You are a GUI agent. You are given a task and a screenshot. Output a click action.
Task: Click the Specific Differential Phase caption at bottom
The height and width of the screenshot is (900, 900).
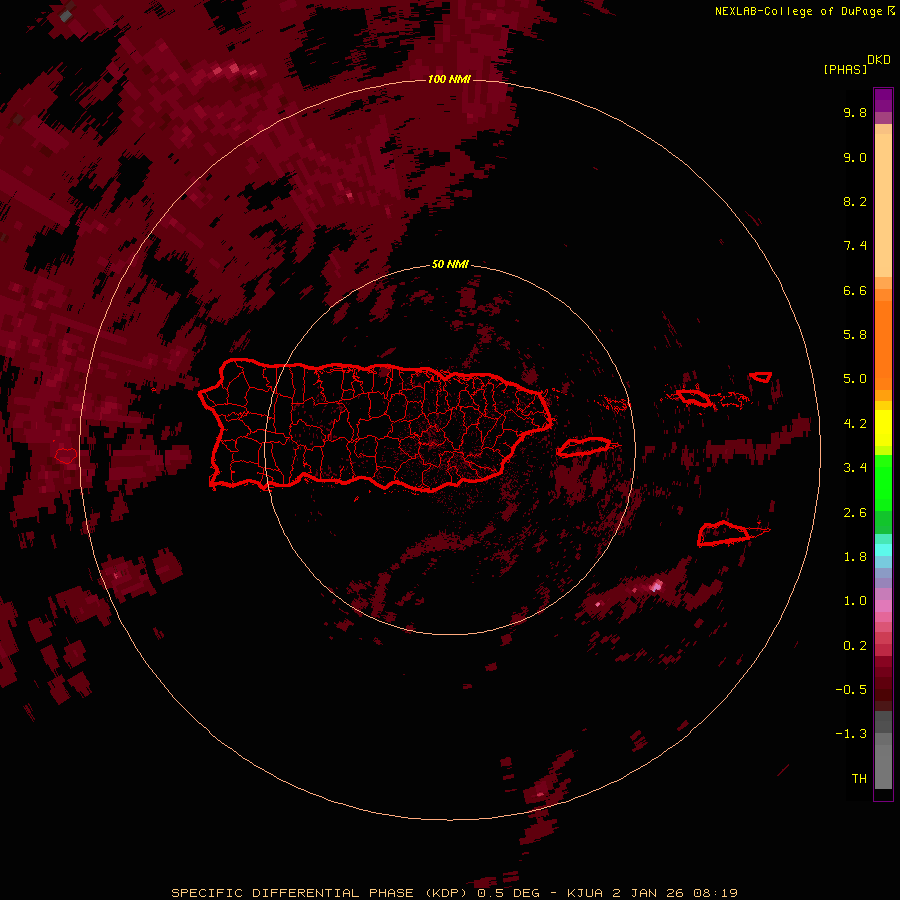(455, 893)
